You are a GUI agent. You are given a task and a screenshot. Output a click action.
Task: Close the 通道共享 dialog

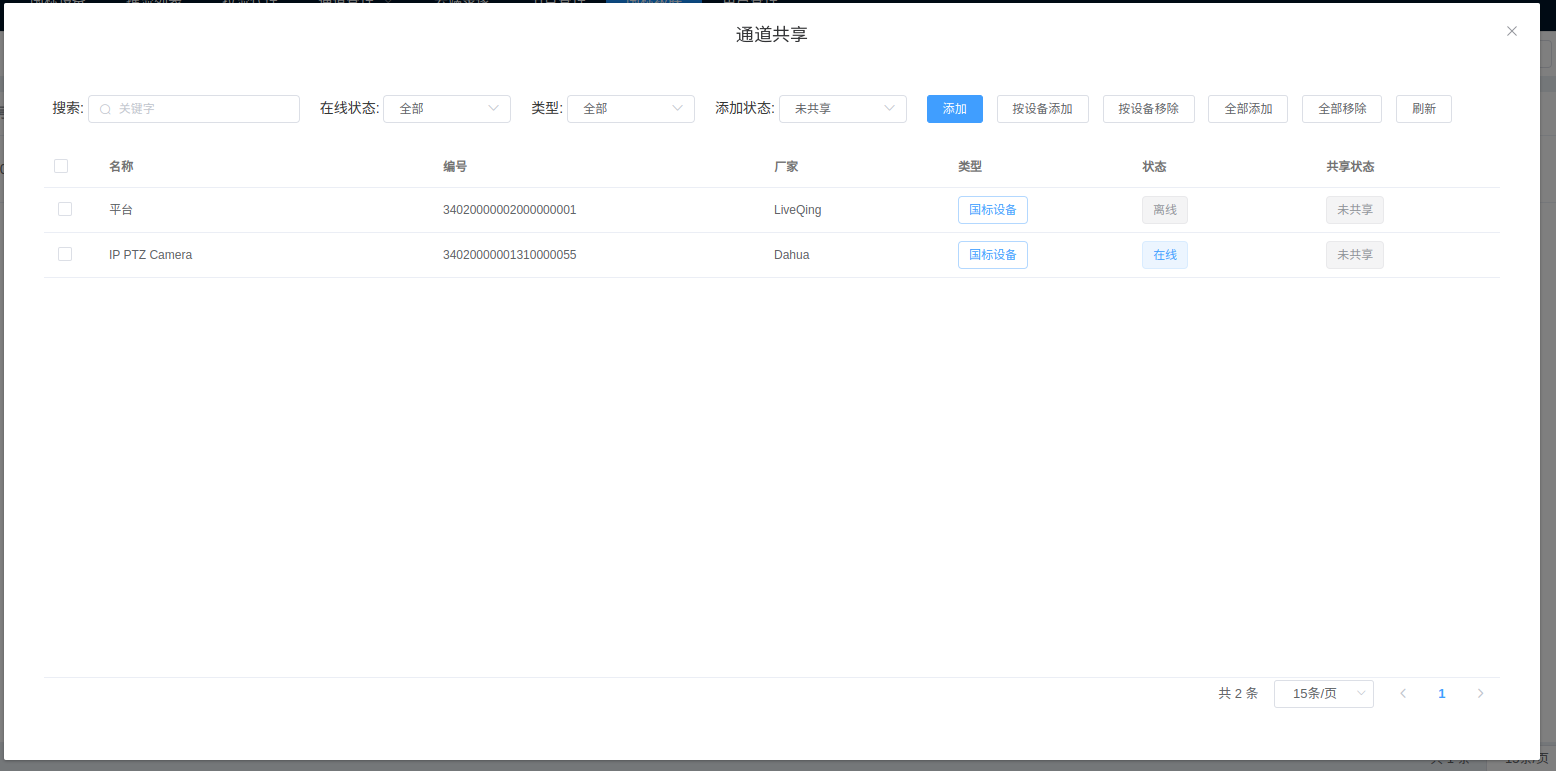click(x=1512, y=31)
